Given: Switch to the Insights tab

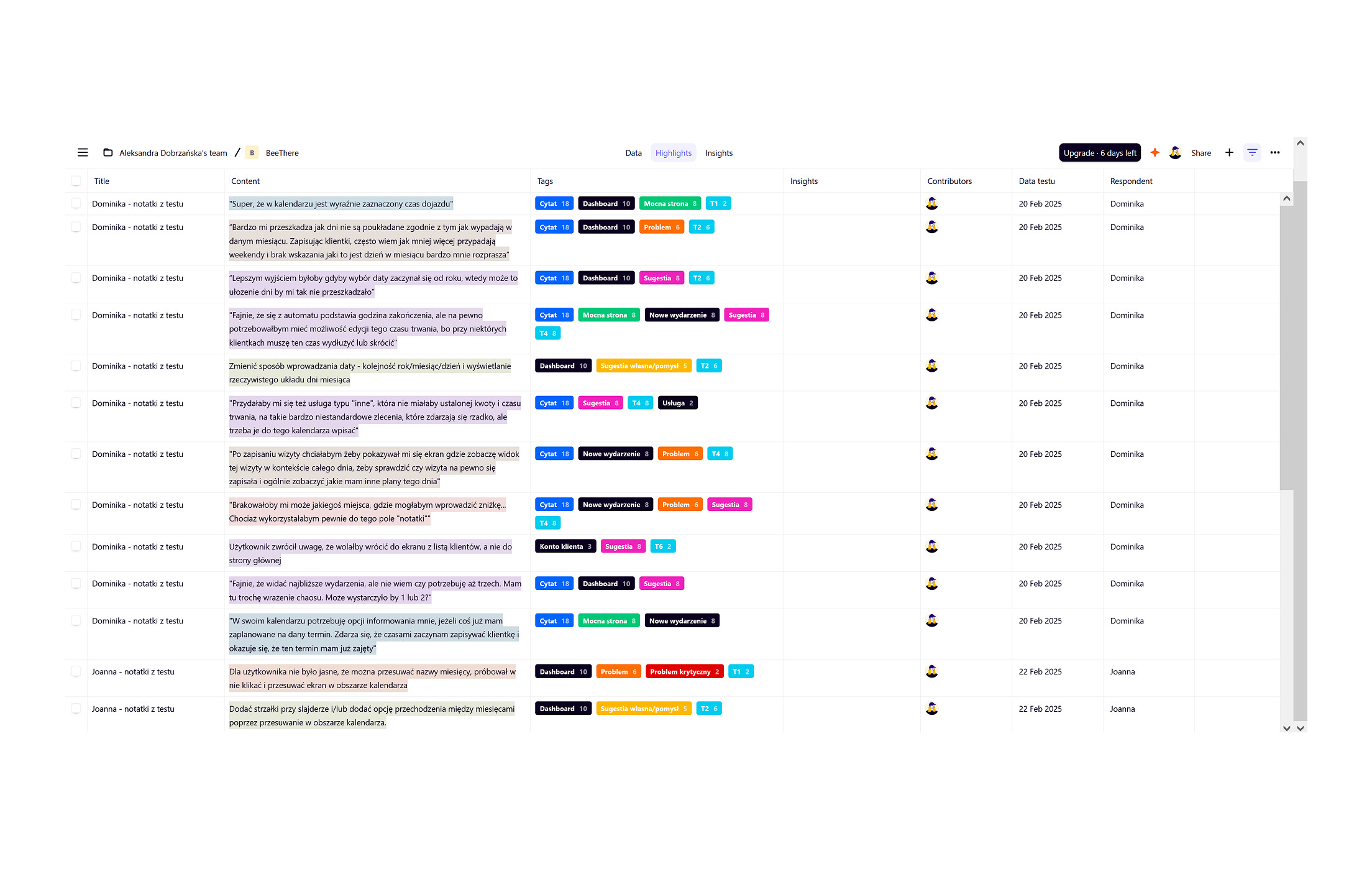Looking at the screenshot, I should [x=718, y=153].
